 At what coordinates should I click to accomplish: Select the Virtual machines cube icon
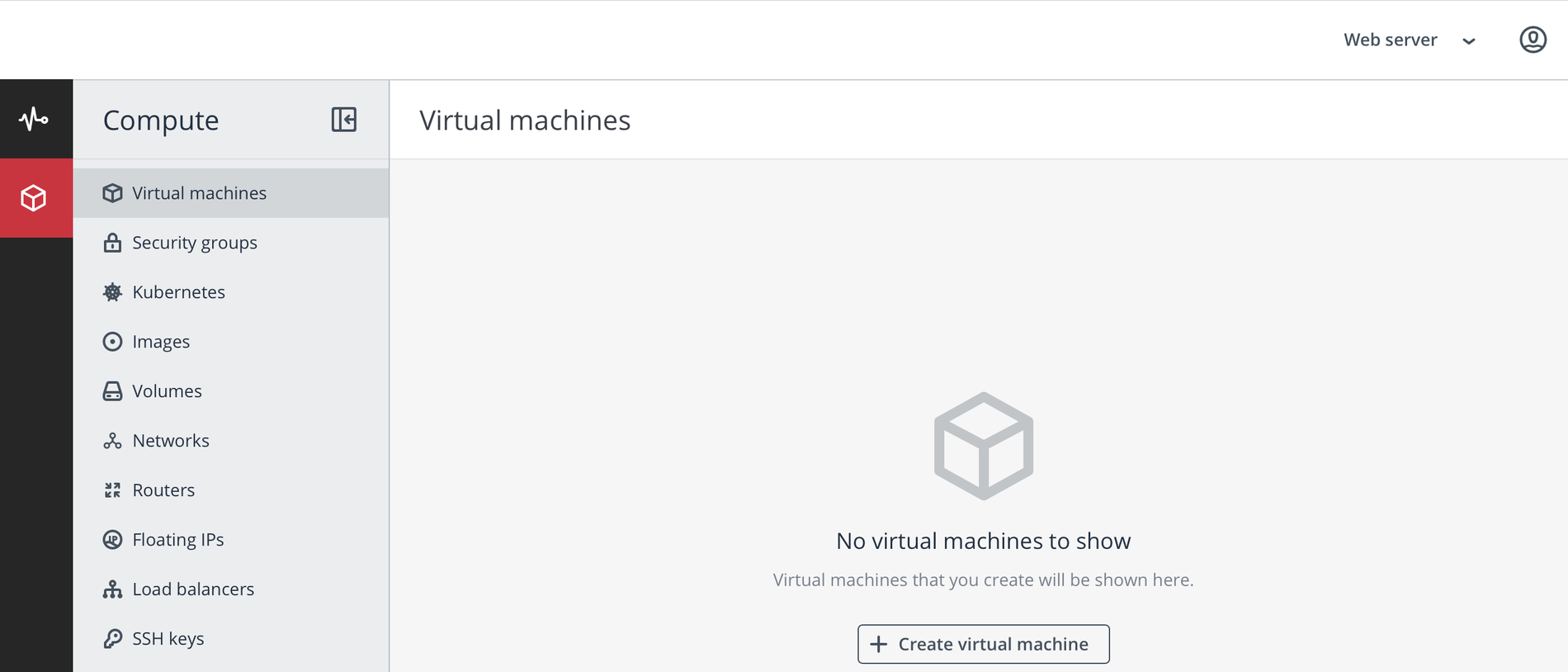(112, 192)
